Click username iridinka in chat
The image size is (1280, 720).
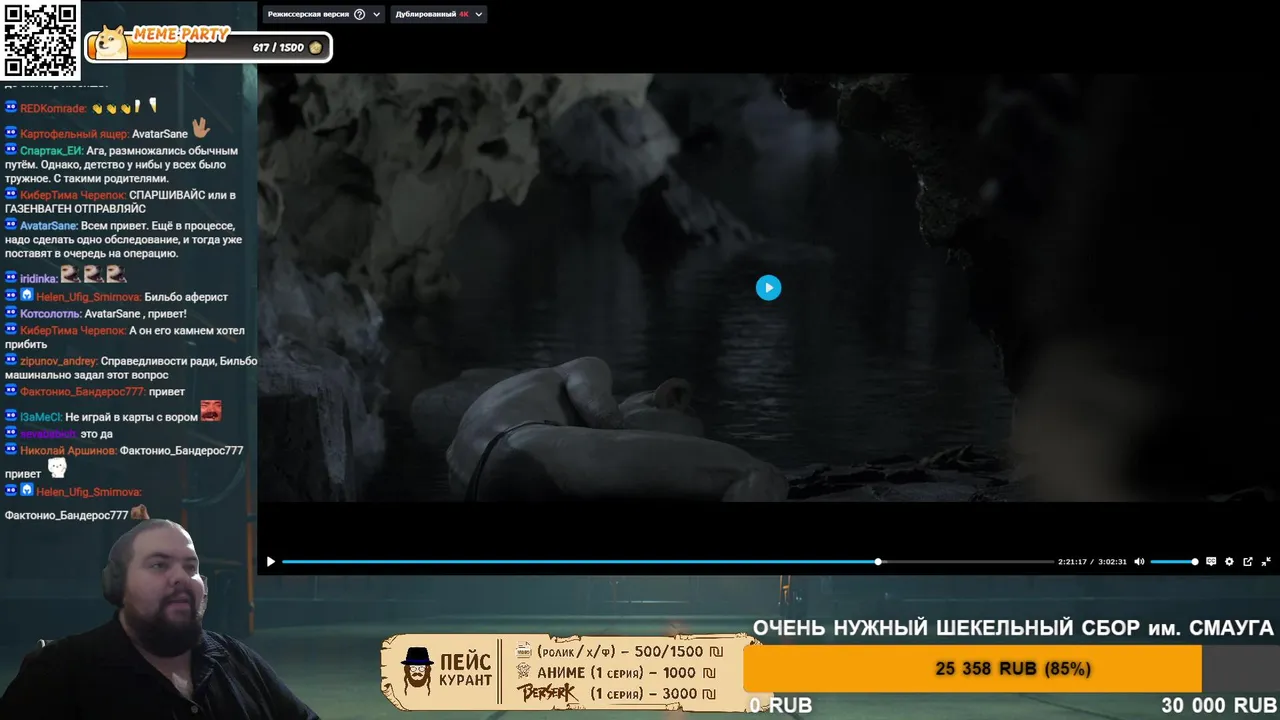pos(38,279)
